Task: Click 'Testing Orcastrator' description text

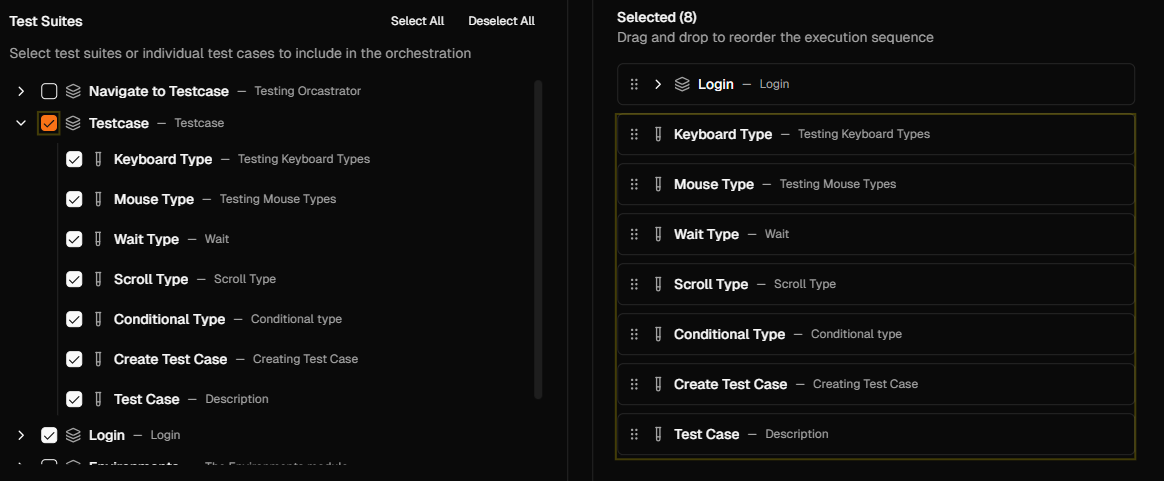Action: (x=307, y=91)
